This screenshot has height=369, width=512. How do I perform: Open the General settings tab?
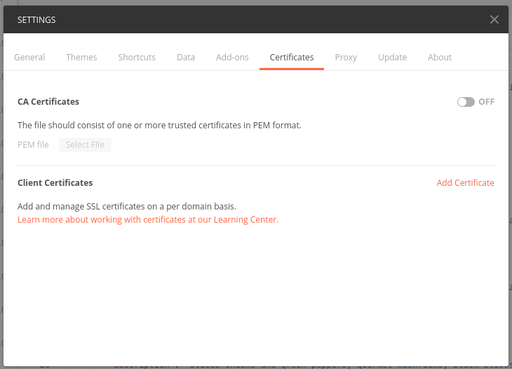tap(30, 57)
